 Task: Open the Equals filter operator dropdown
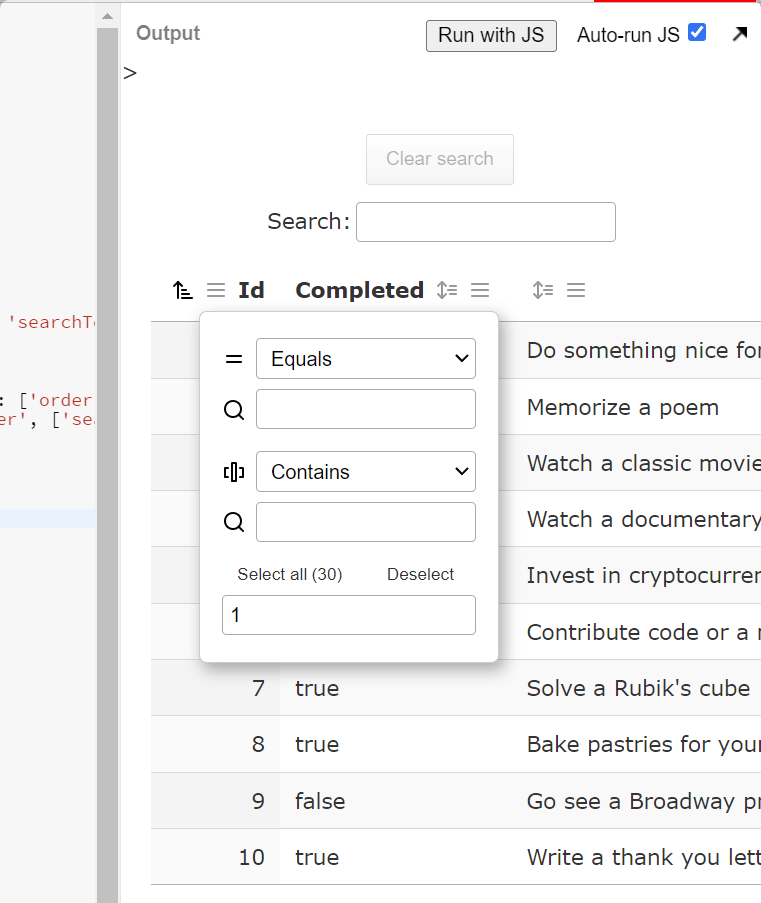click(365, 359)
